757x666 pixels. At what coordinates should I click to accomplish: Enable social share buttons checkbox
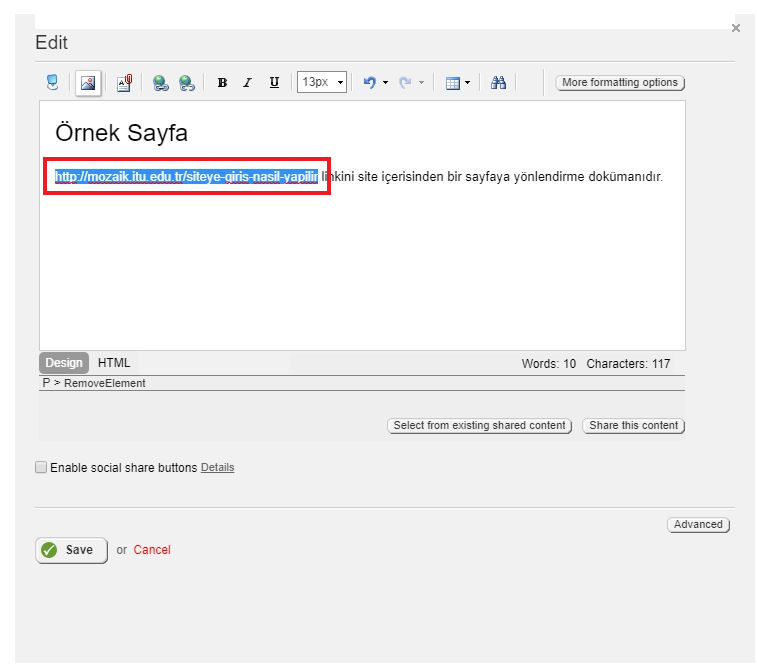pos(41,467)
